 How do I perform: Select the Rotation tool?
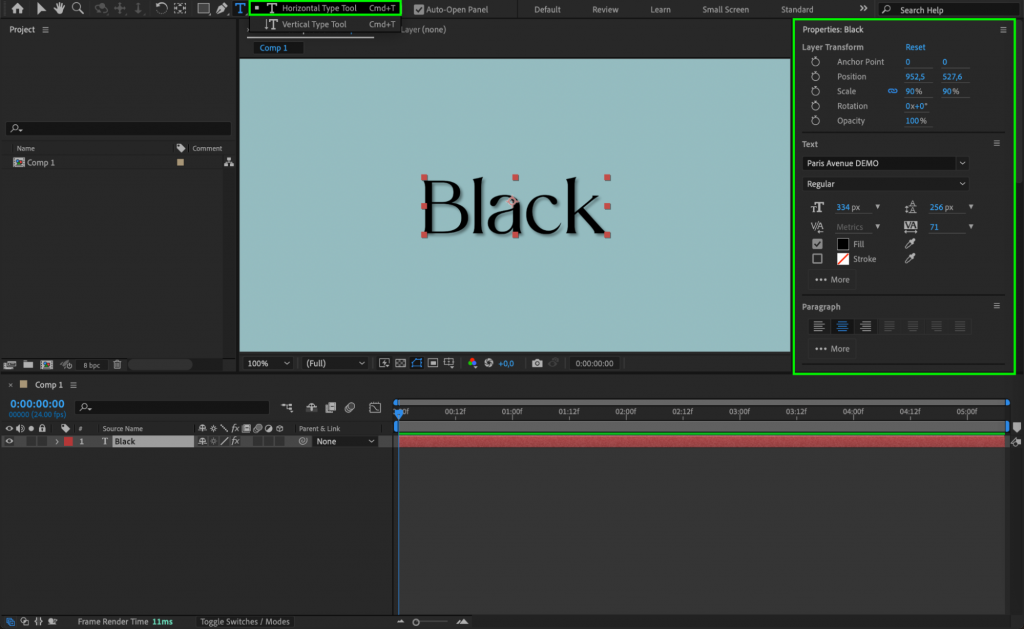tap(160, 9)
